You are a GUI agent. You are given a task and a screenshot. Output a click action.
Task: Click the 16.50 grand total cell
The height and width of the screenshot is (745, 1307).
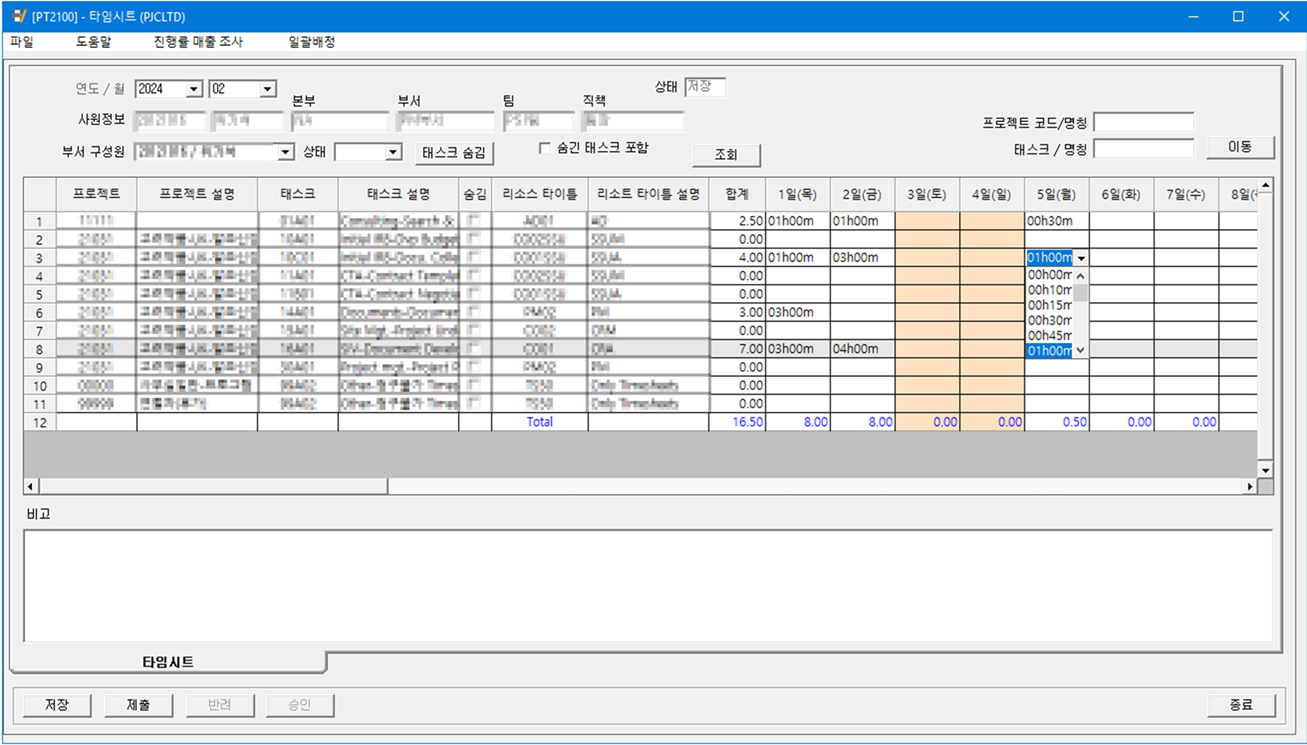pos(737,422)
